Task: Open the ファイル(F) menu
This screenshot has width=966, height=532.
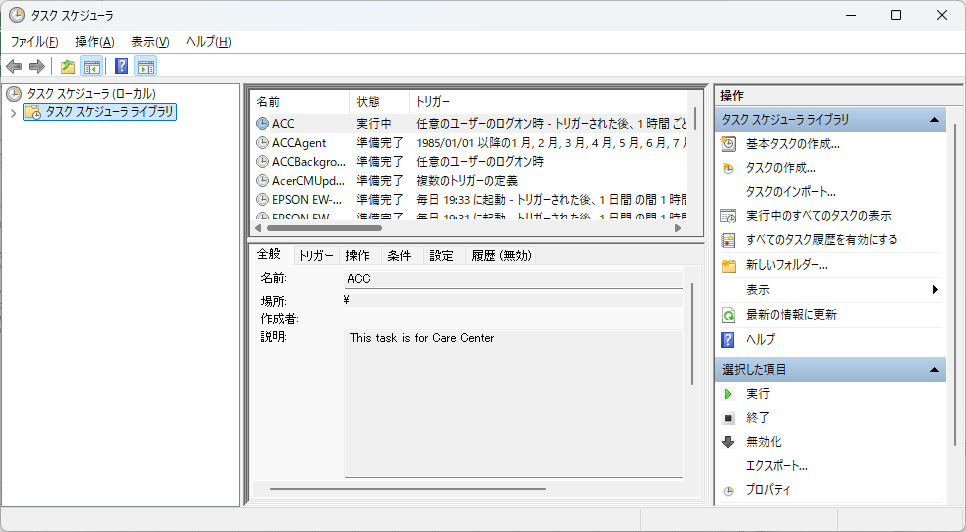Action: tap(34, 42)
